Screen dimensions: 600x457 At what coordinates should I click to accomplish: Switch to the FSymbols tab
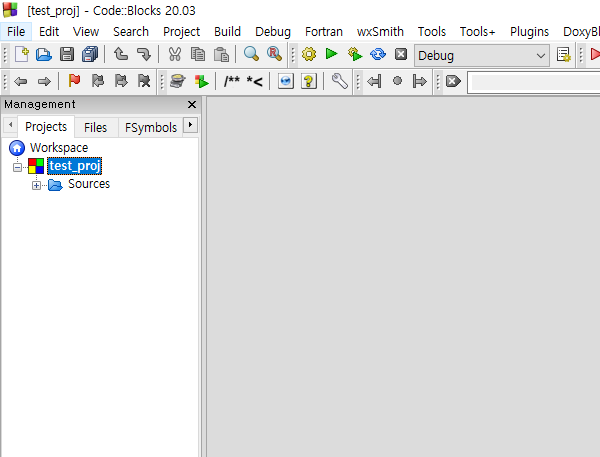pyautogui.click(x=151, y=127)
